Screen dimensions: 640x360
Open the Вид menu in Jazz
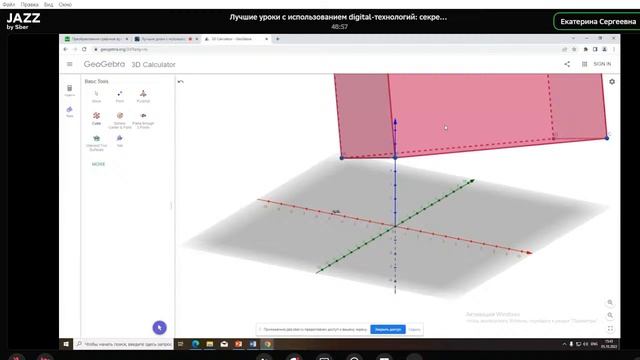pyautogui.click(x=49, y=4)
